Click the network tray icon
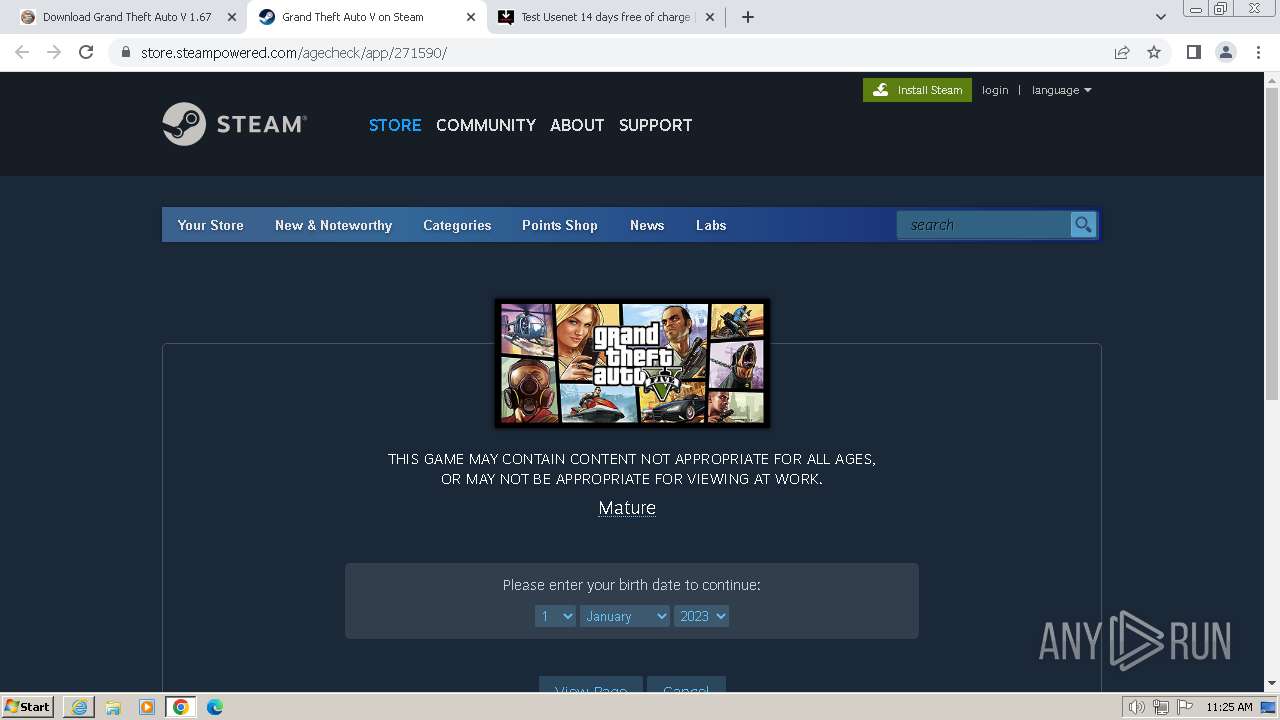1280x720 pixels. (1161, 707)
